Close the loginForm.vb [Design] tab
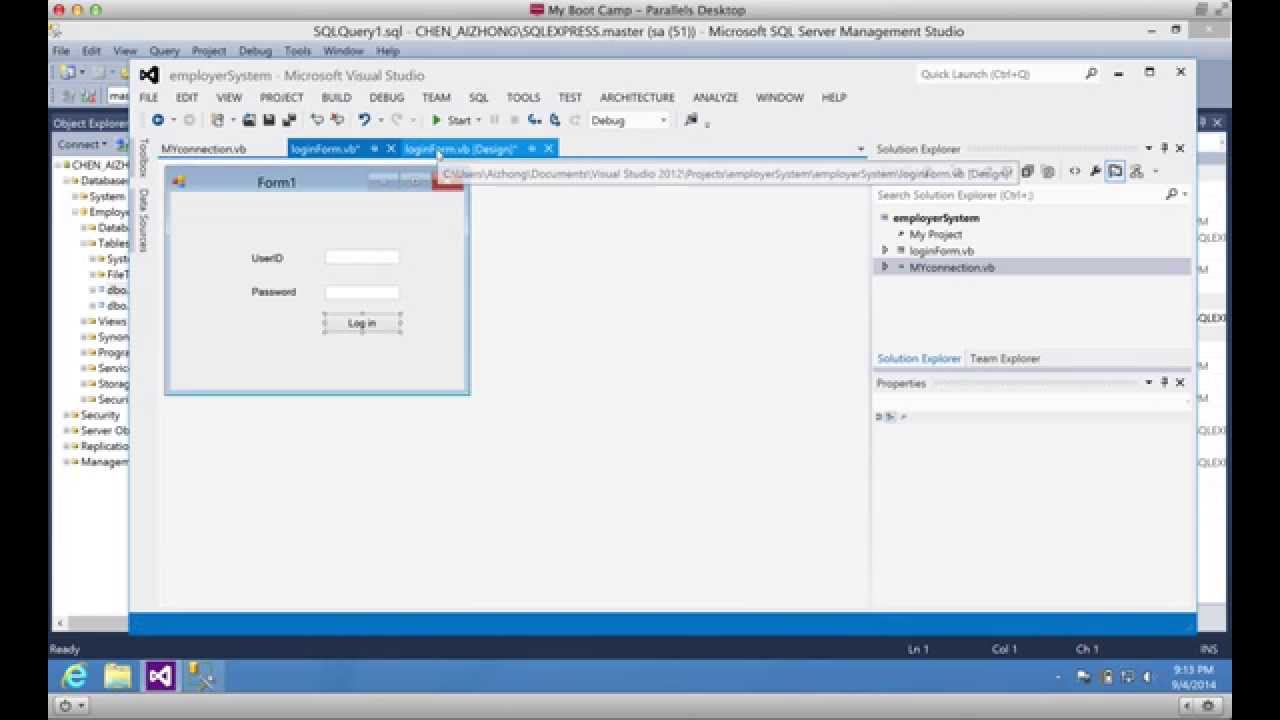1280x720 pixels. coord(548,149)
